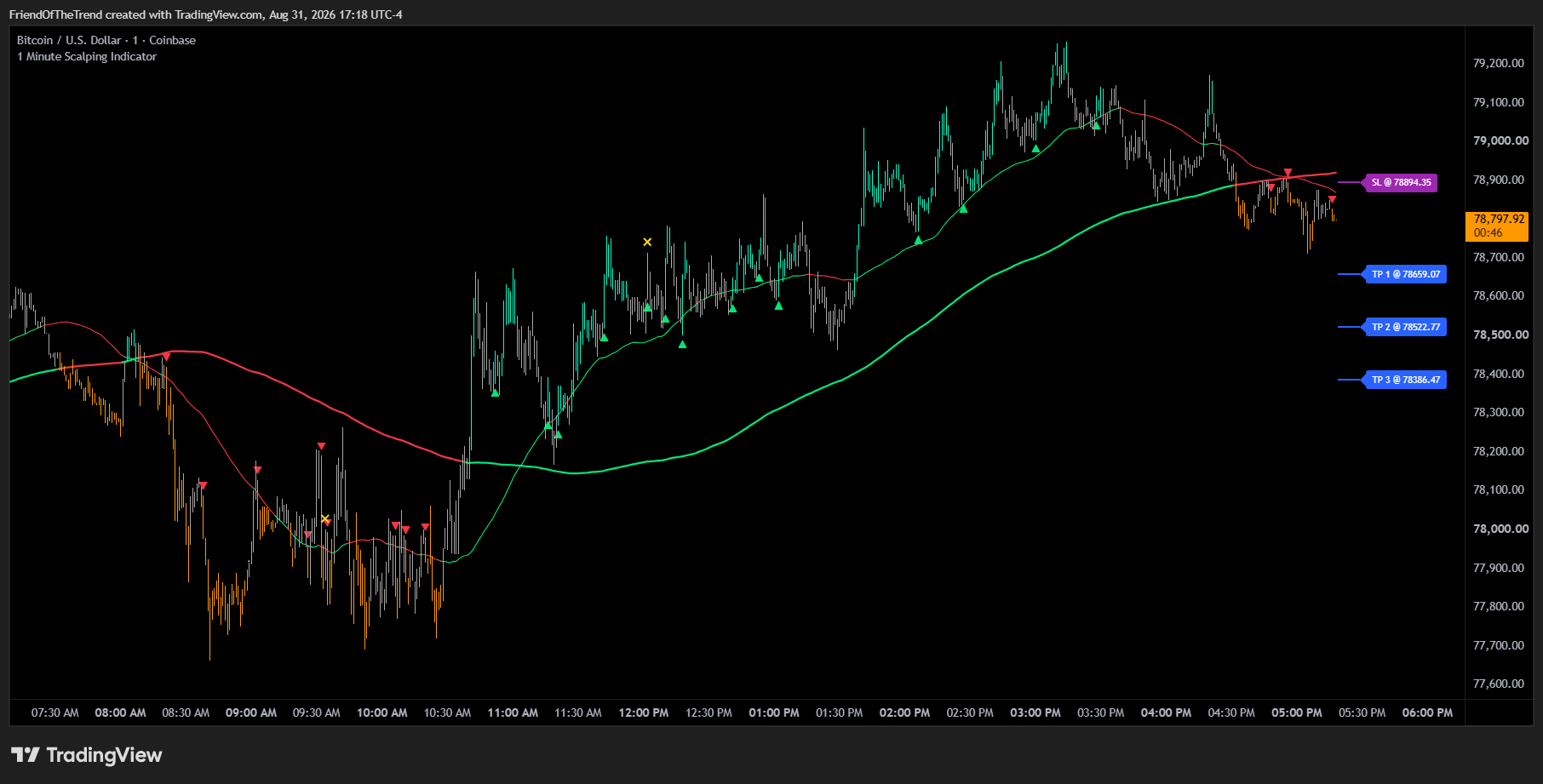The height and width of the screenshot is (784, 1543).
Task: Click the current price tag 78,797.92
Action: click(1497, 226)
